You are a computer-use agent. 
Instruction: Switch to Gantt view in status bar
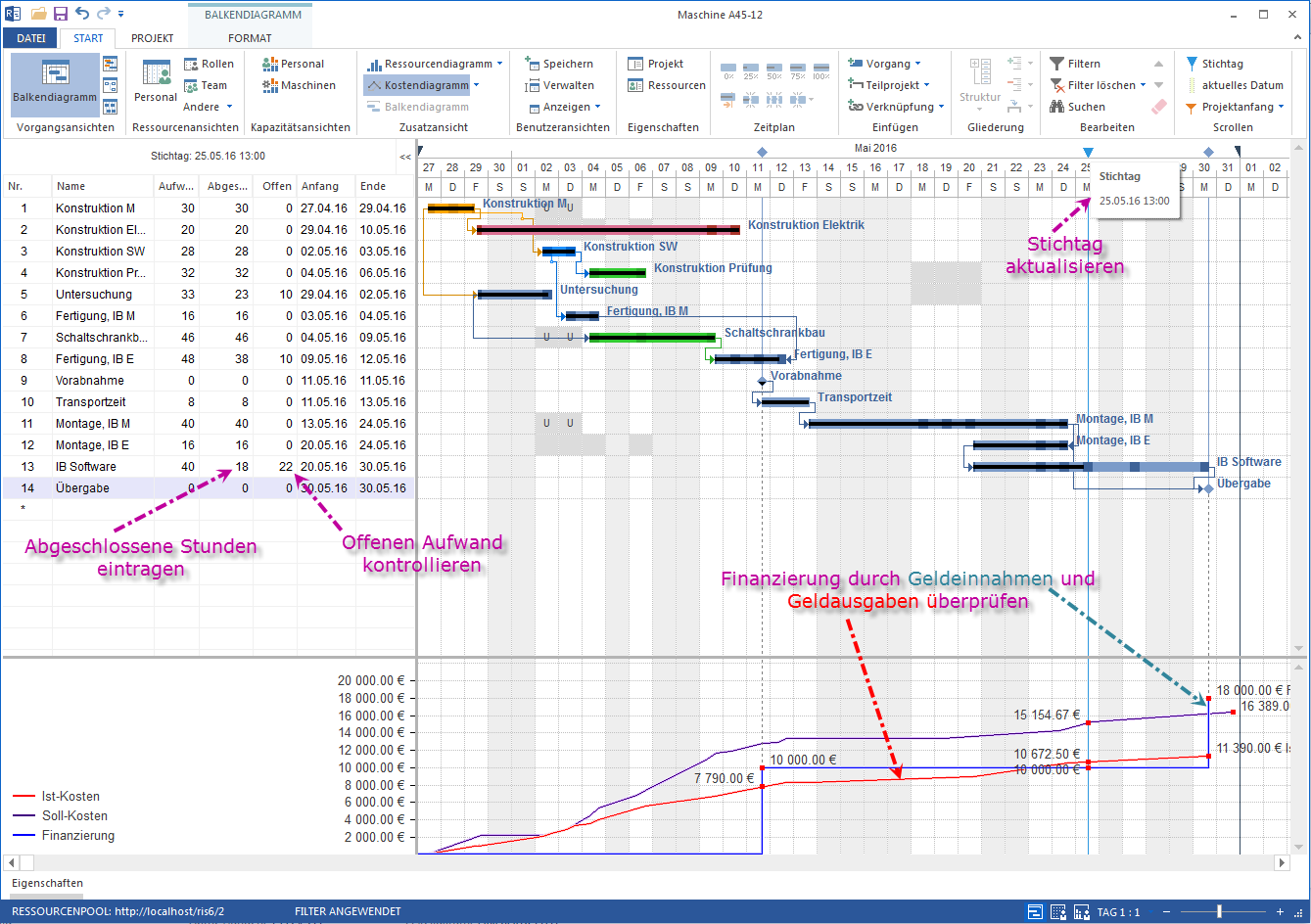point(1036,912)
